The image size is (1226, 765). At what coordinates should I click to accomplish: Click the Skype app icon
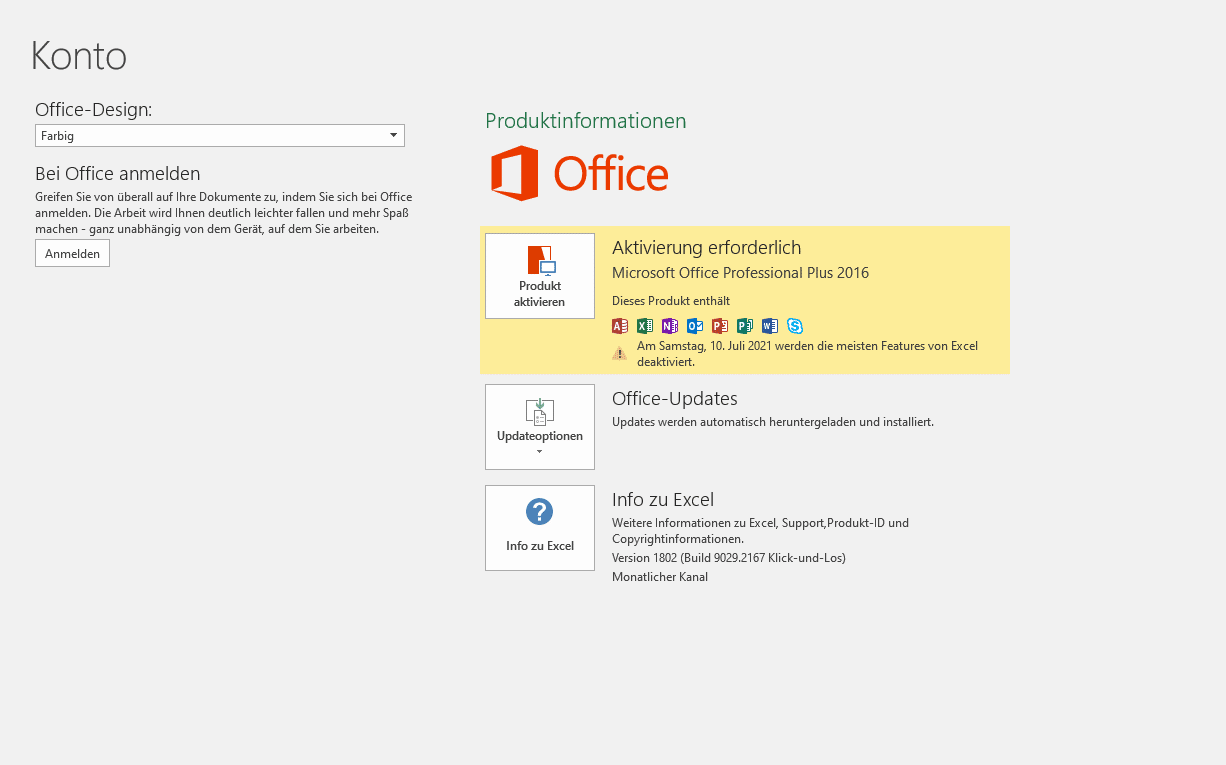(795, 325)
